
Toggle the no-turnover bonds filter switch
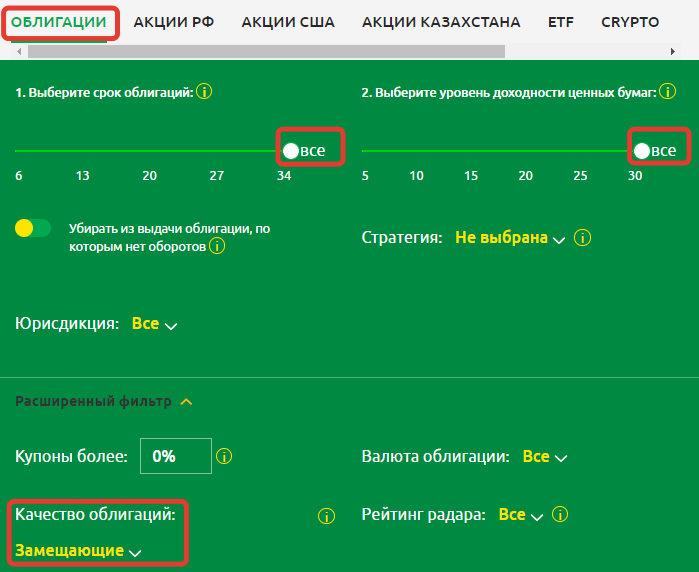tap(33, 228)
